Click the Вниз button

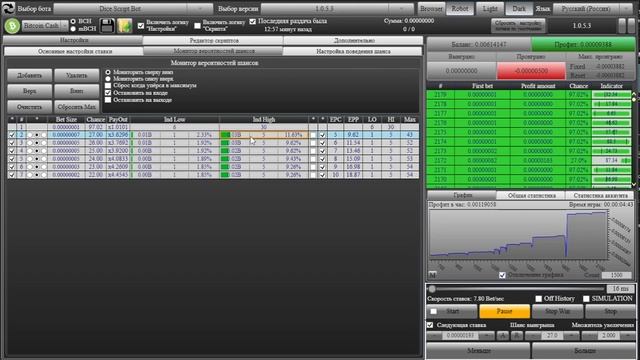(x=77, y=91)
